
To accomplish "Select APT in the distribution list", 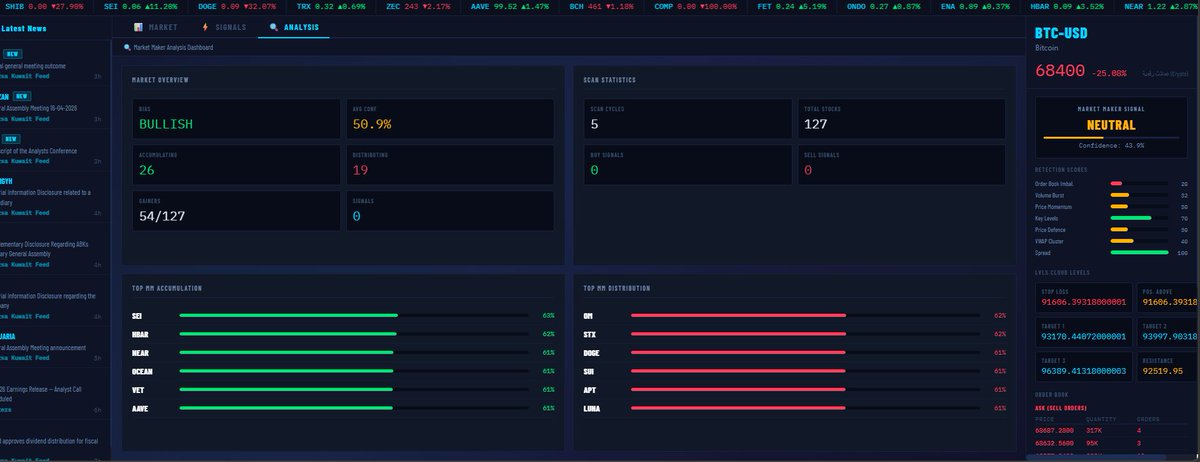I will pyautogui.click(x=795, y=390).
